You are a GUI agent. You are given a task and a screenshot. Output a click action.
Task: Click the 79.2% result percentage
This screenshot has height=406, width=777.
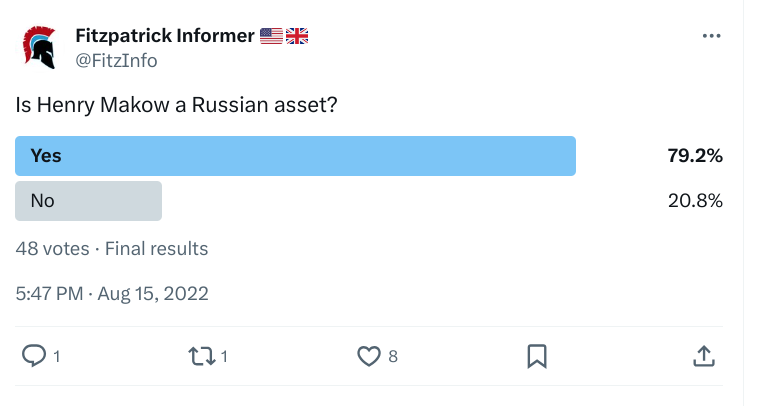coord(695,156)
